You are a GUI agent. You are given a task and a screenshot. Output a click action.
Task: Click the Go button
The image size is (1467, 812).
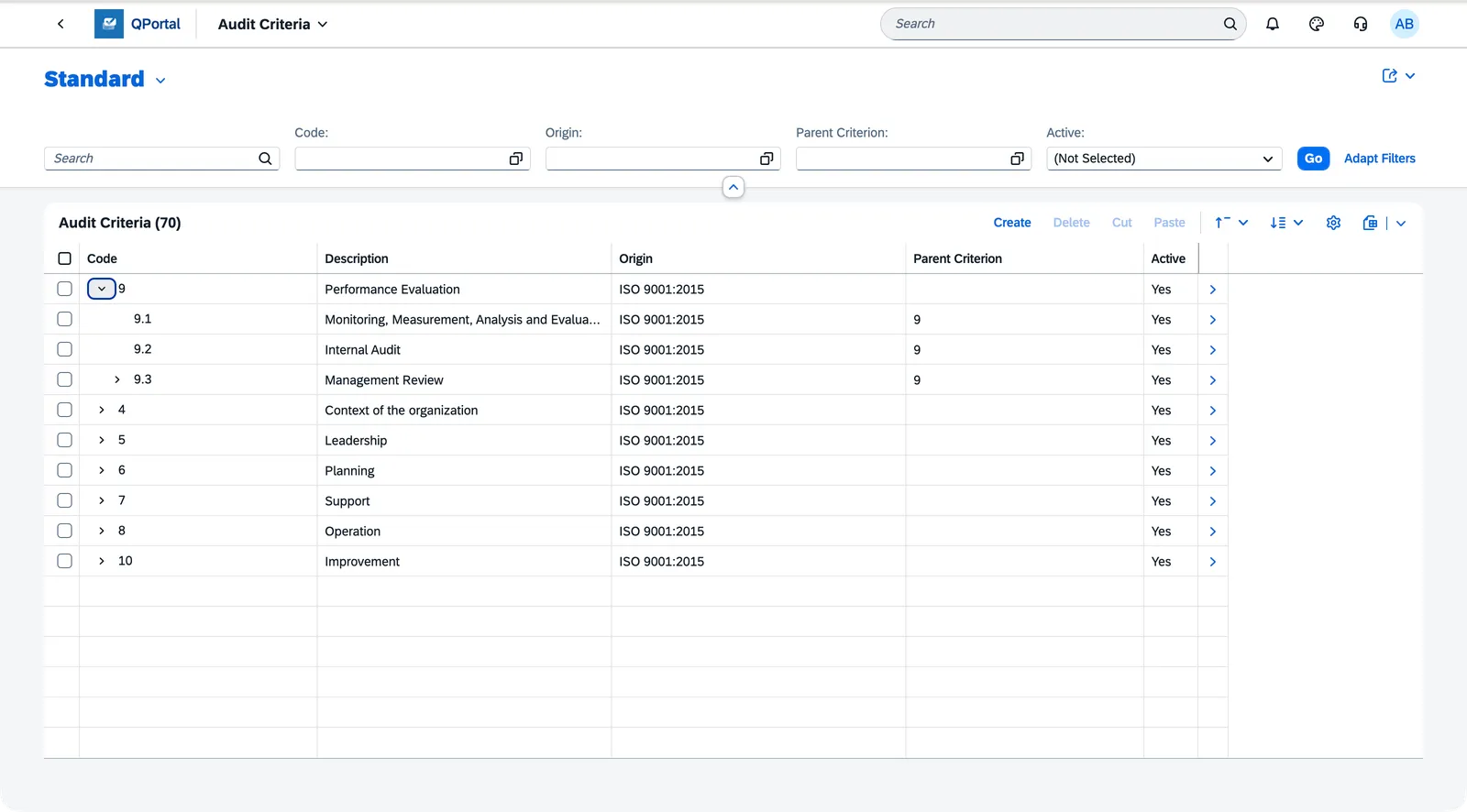(1313, 159)
